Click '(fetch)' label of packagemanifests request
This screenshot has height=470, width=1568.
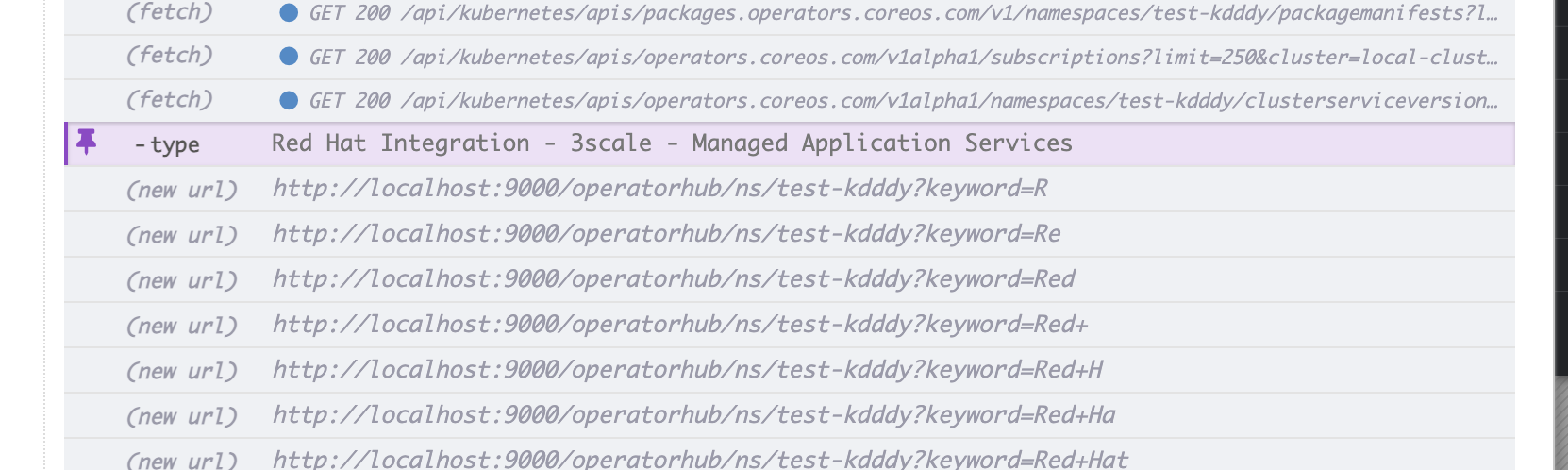(170, 12)
